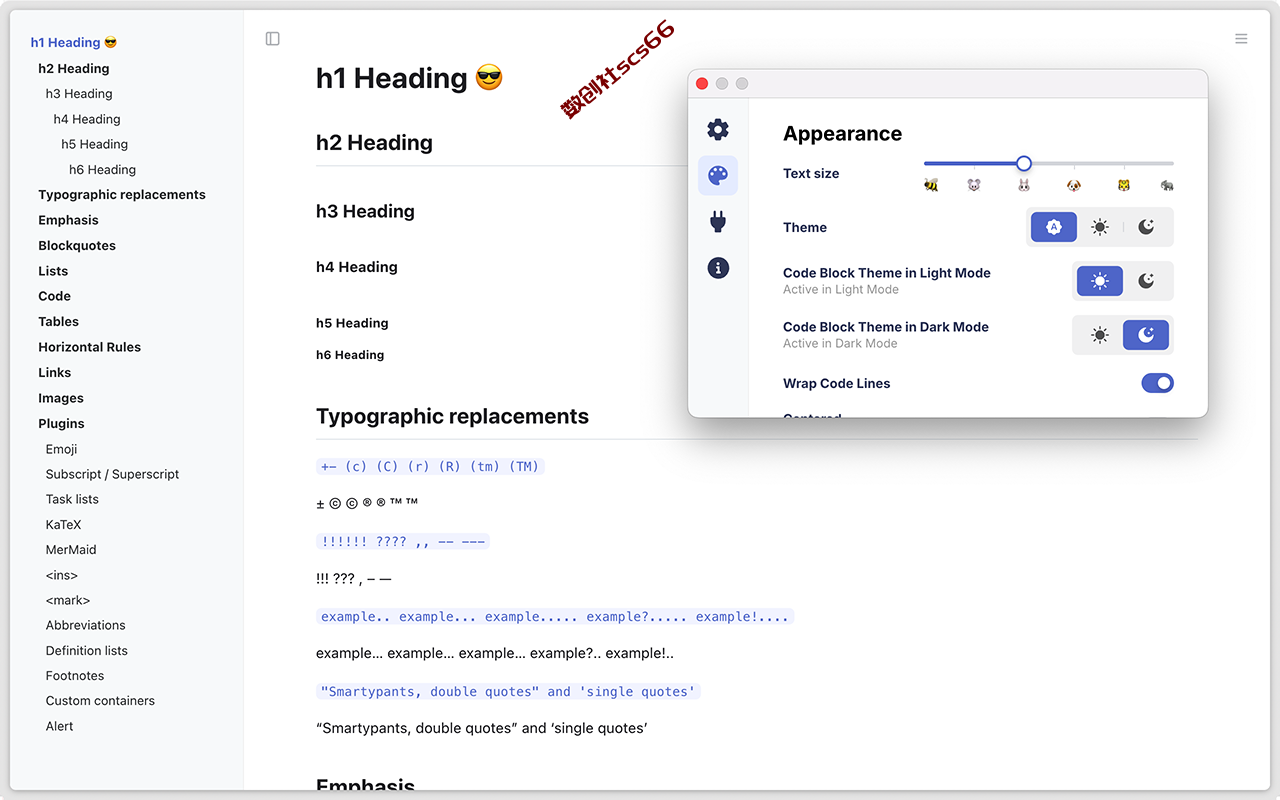Jump to Images section in outline
This screenshot has height=800, width=1280.
(61, 398)
